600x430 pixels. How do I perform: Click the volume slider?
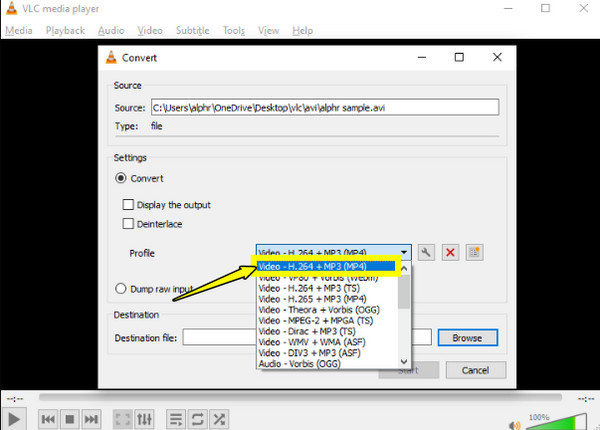(x=557, y=422)
